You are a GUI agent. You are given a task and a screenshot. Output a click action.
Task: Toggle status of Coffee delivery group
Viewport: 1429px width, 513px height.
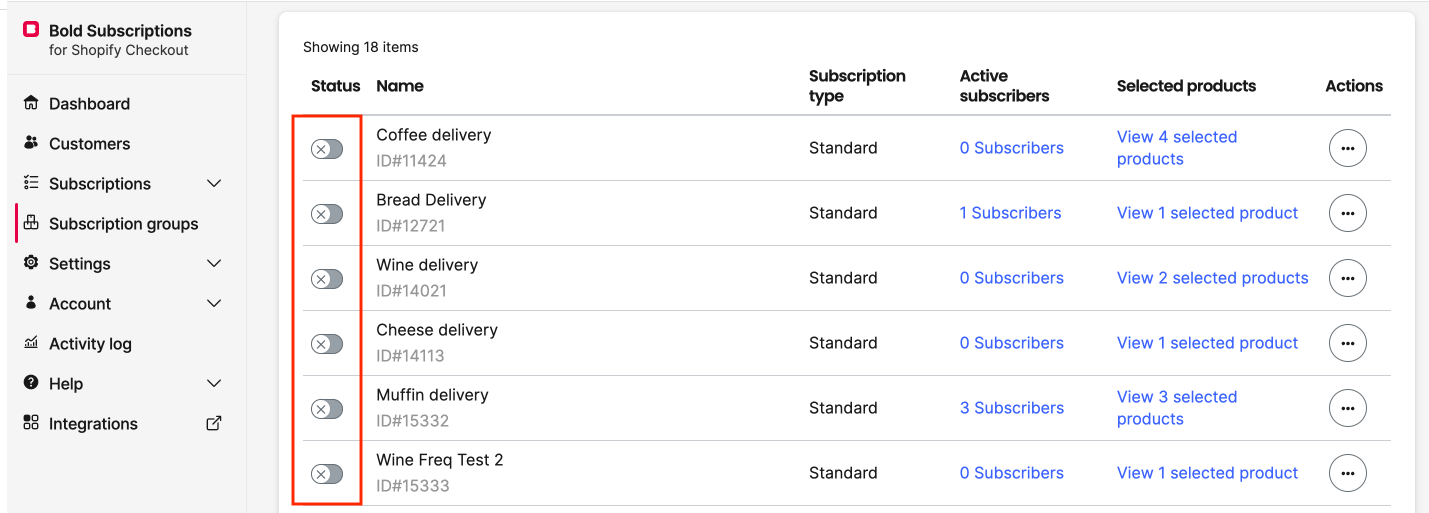(327, 149)
